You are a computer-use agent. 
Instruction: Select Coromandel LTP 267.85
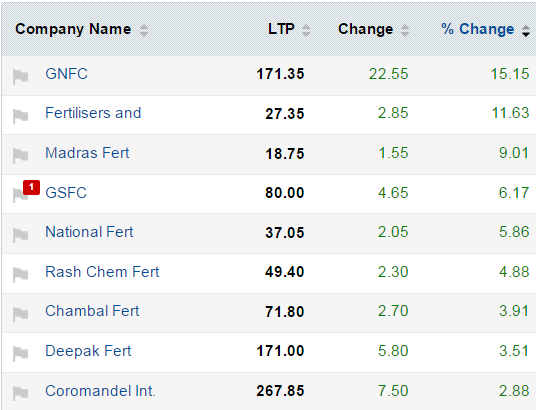point(280,391)
